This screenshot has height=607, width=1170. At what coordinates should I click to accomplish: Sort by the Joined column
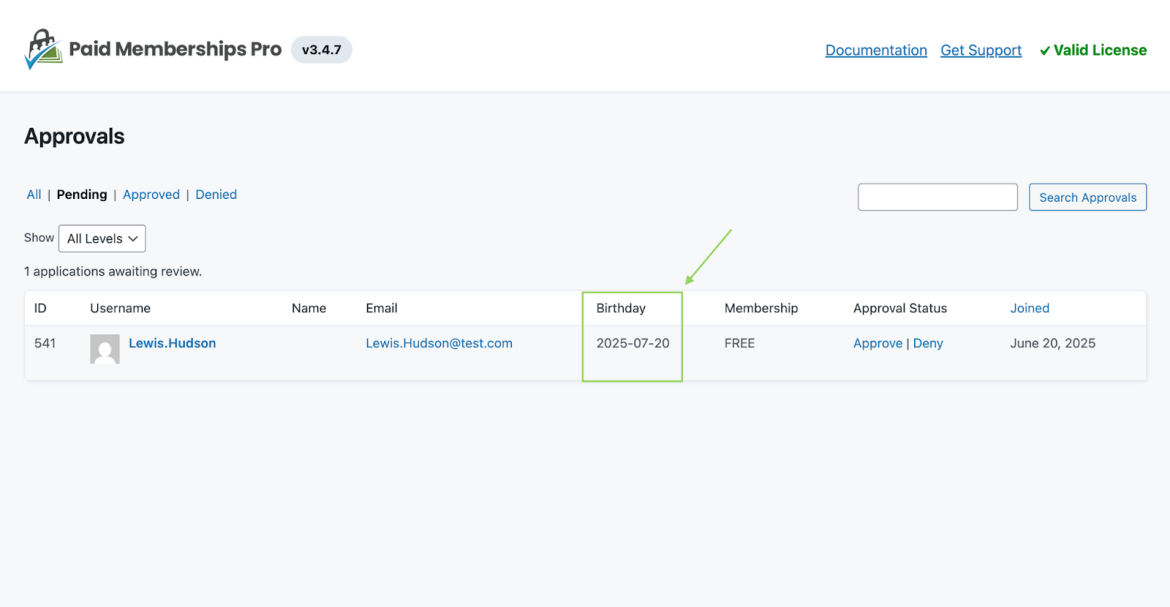click(x=1030, y=308)
